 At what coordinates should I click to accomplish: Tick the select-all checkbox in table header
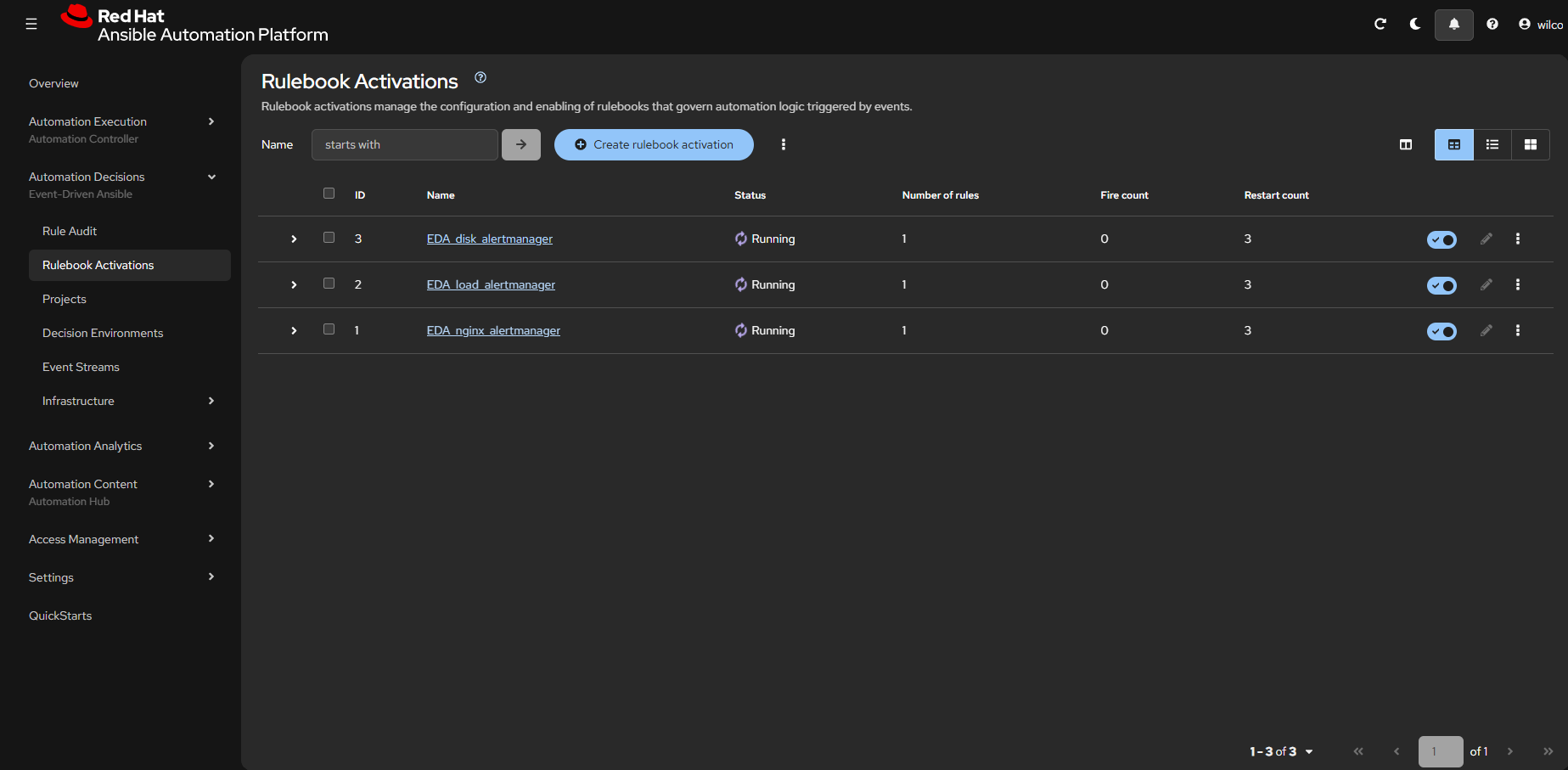click(x=329, y=194)
